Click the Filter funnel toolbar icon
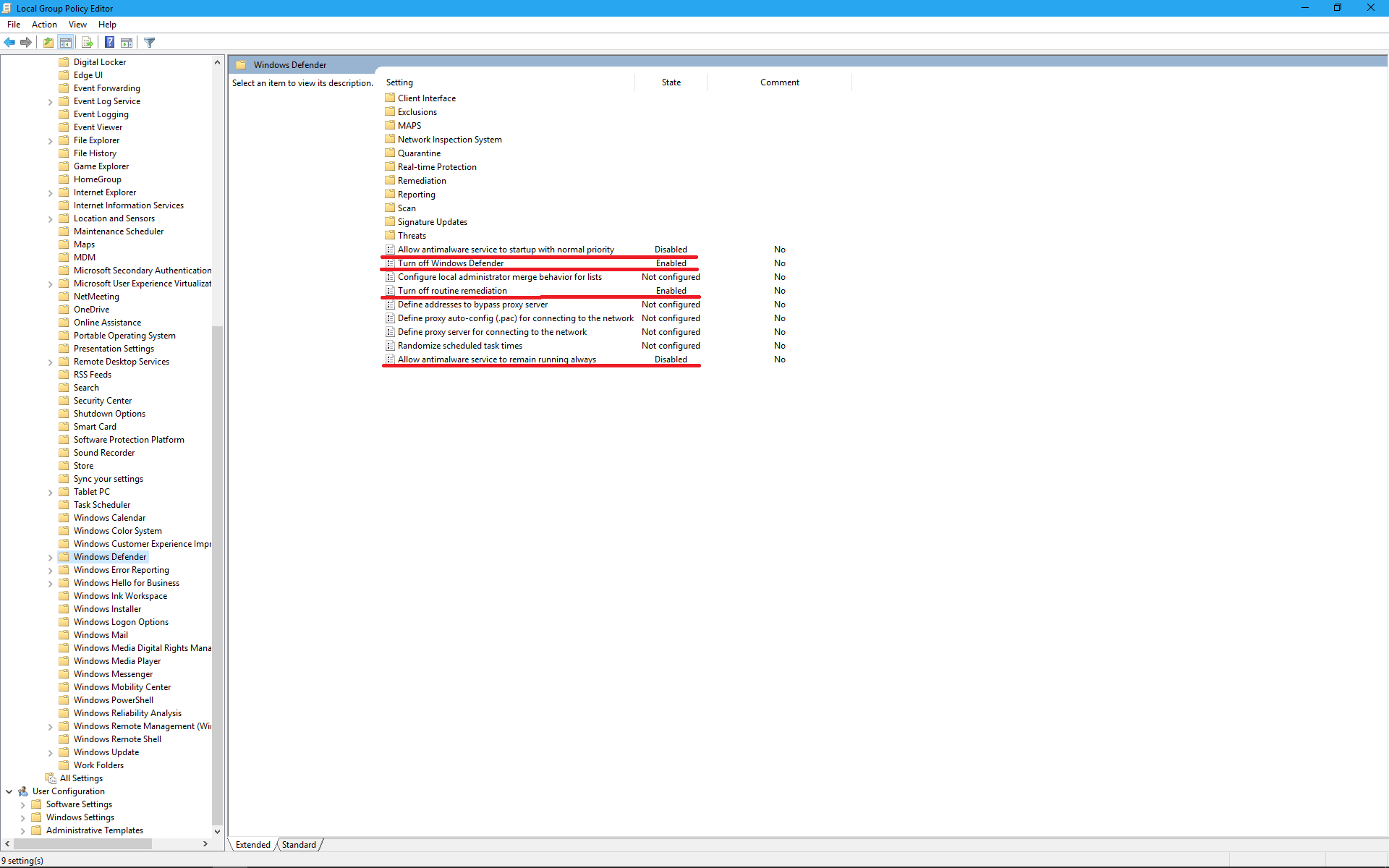Image resolution: width=1389 pixels, height=868 pixels. tap(150, 43)
